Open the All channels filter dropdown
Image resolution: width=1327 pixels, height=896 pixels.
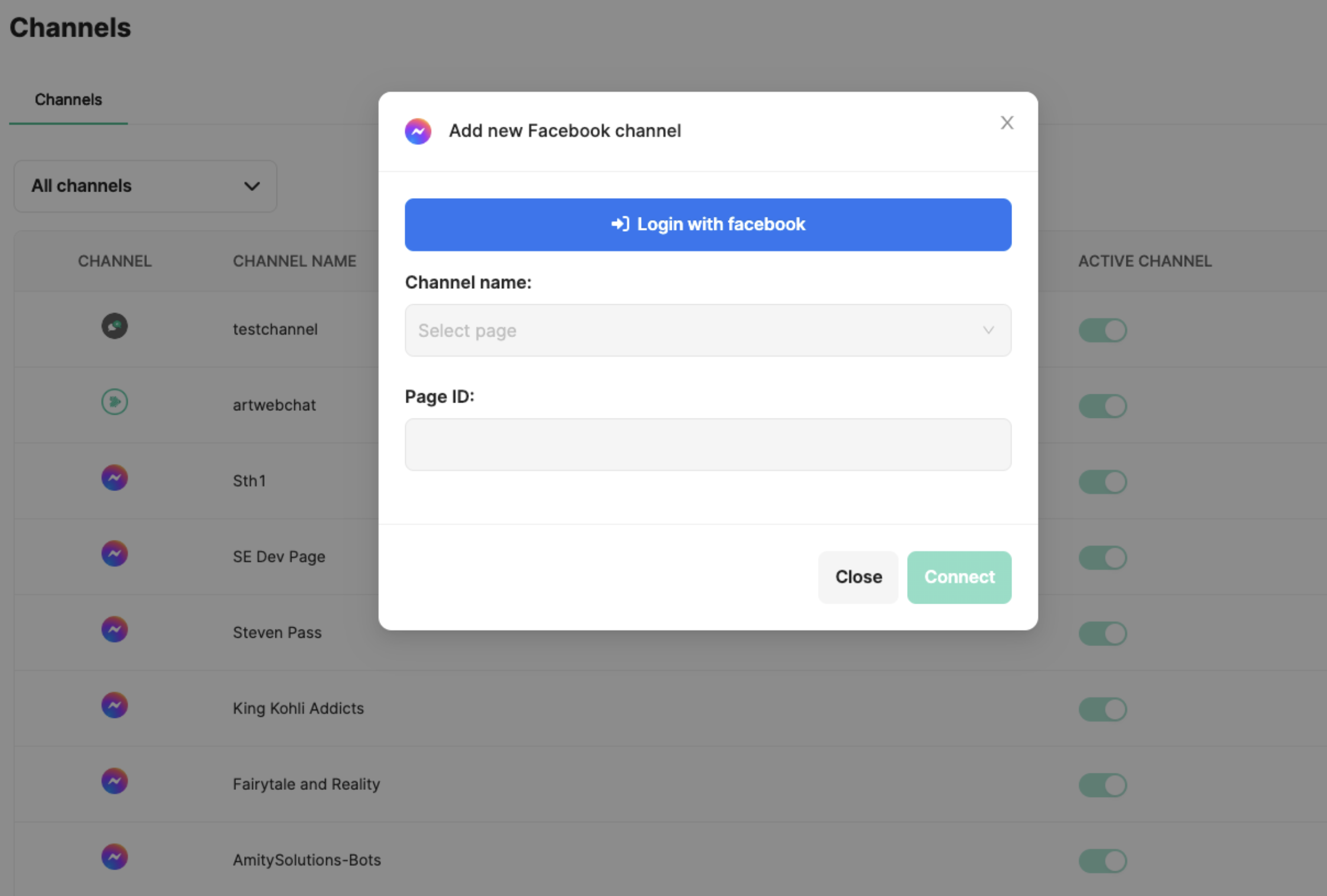[145, 186]
